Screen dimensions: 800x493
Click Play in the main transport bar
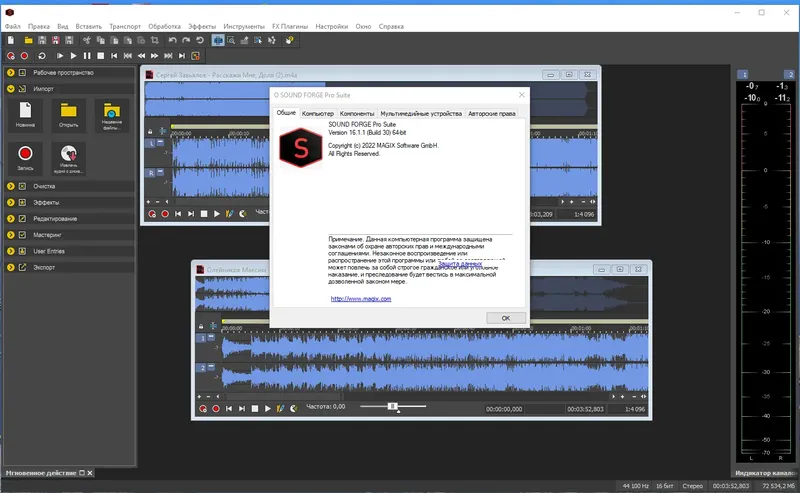coord(73,56)
